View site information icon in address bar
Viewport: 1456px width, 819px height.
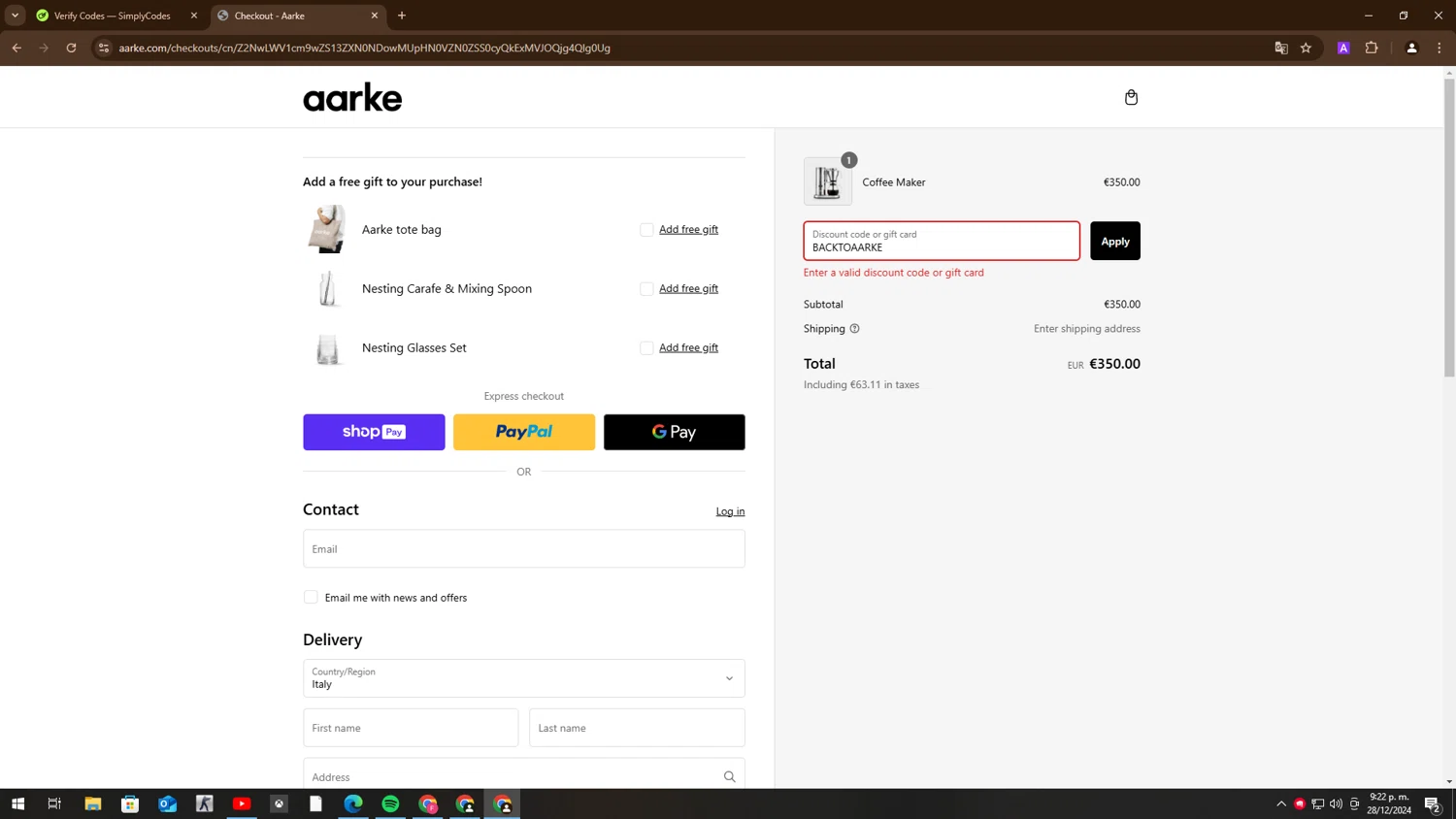(104, 48)
